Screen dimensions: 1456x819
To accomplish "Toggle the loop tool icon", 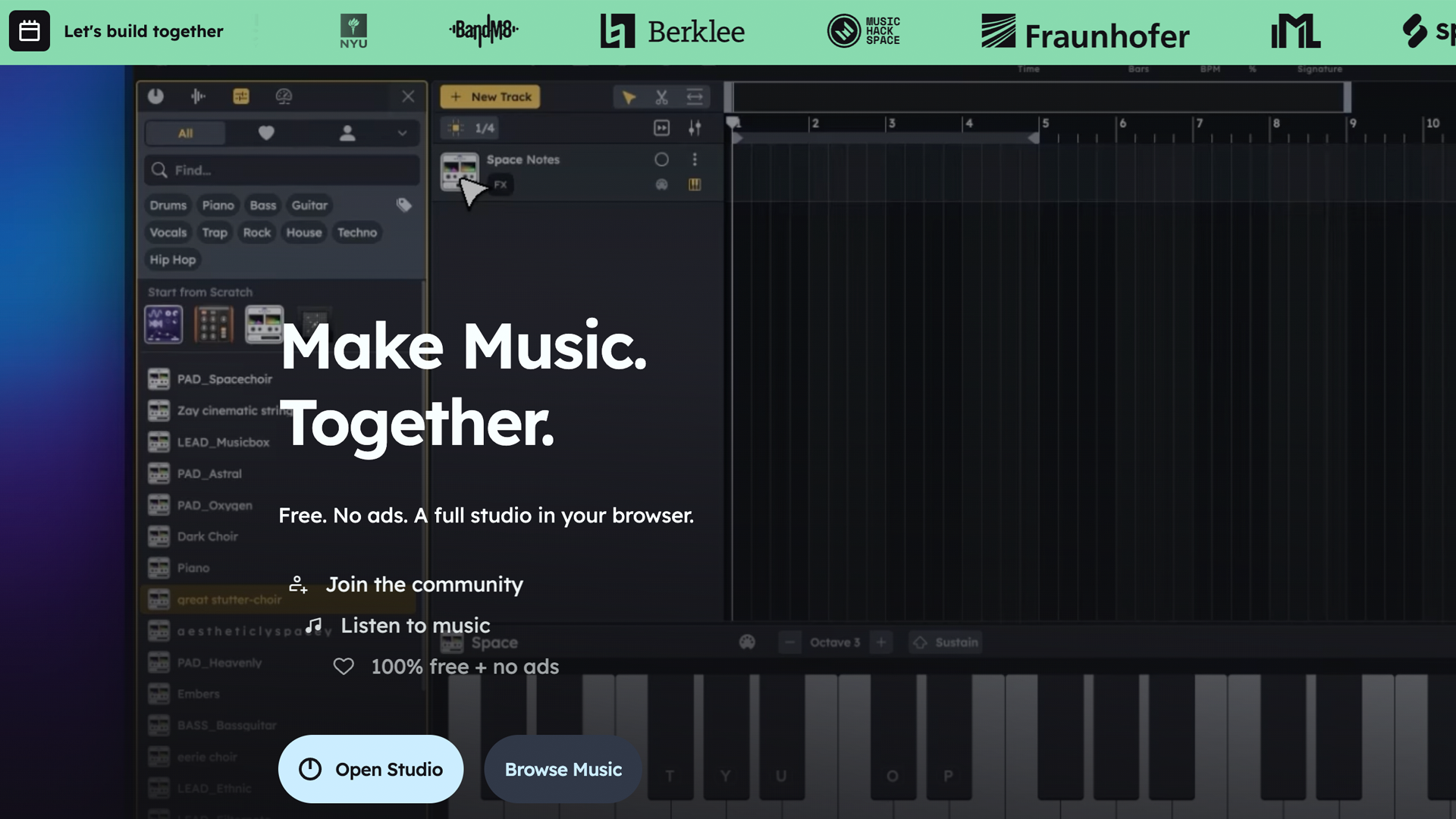I will click(695, 97).
